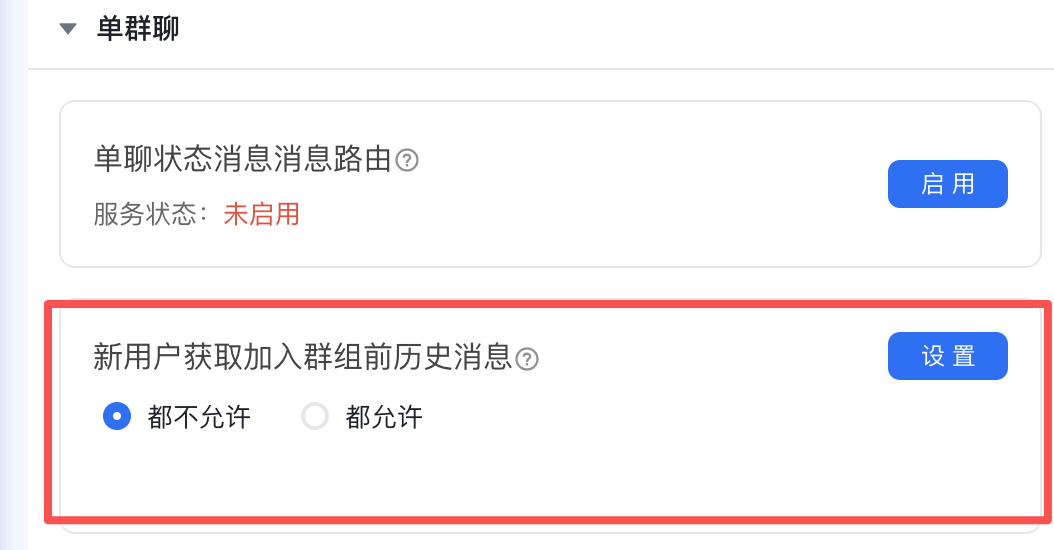Click the 新用户获取加入群组前历史消息 title text
Image resolution: width=1054 pixels, height=550 pixels.
(x=302, y=357)
